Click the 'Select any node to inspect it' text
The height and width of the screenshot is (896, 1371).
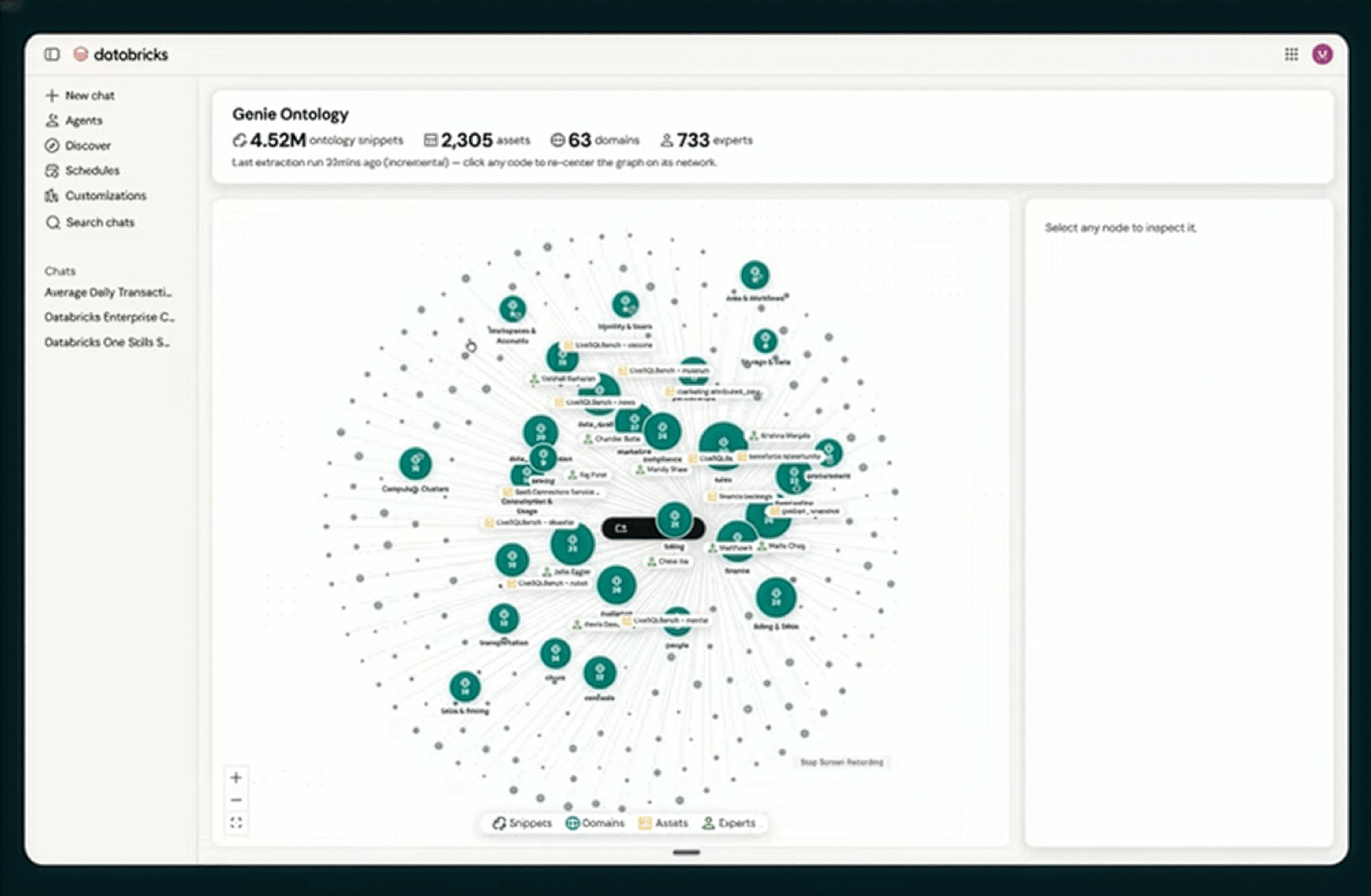(x=1120, y=227)
